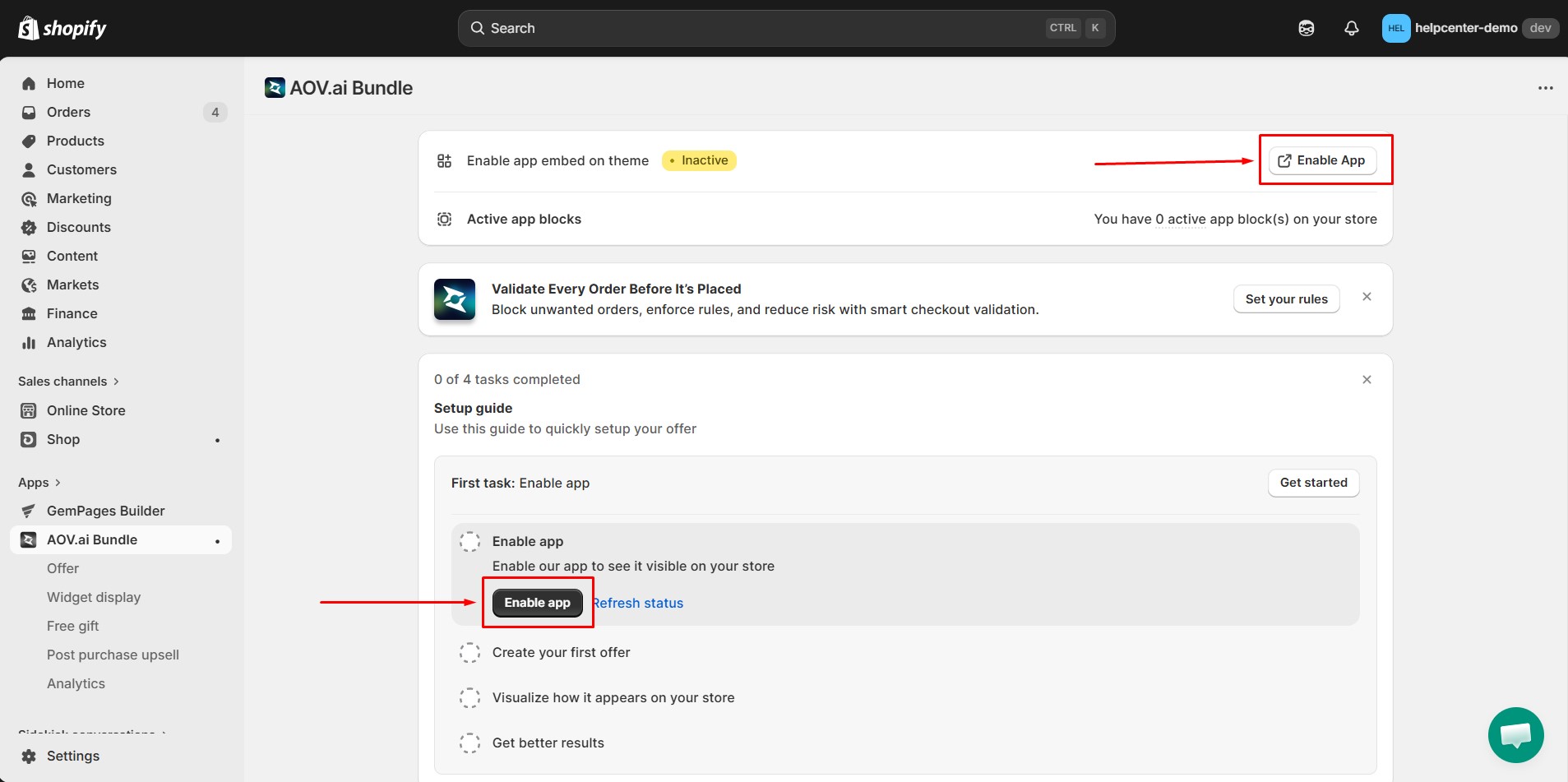Click the Discounts icon
This screenshot has height=782, width=1568.
point(30,227)
